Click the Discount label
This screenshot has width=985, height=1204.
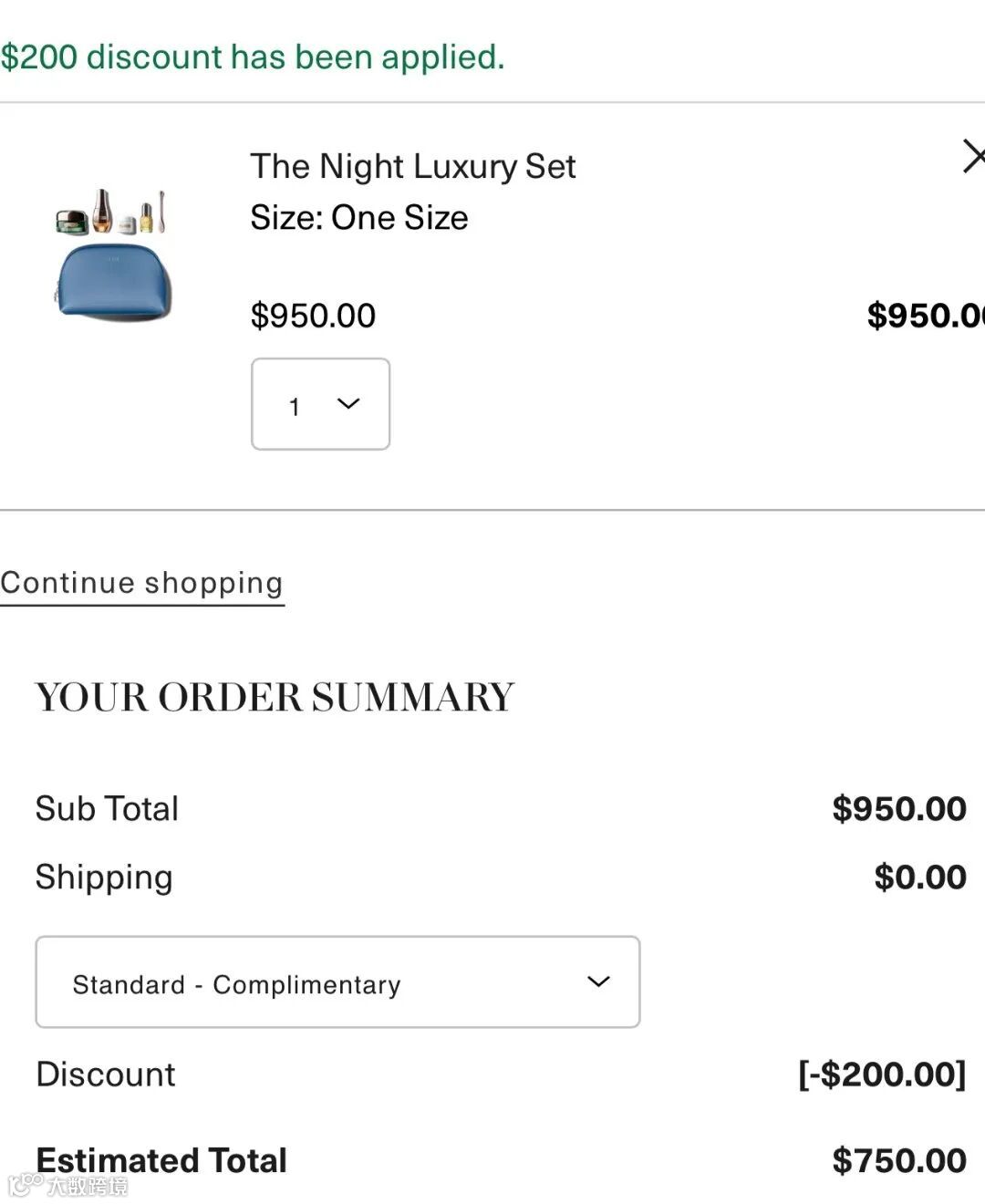(106, 1074)
